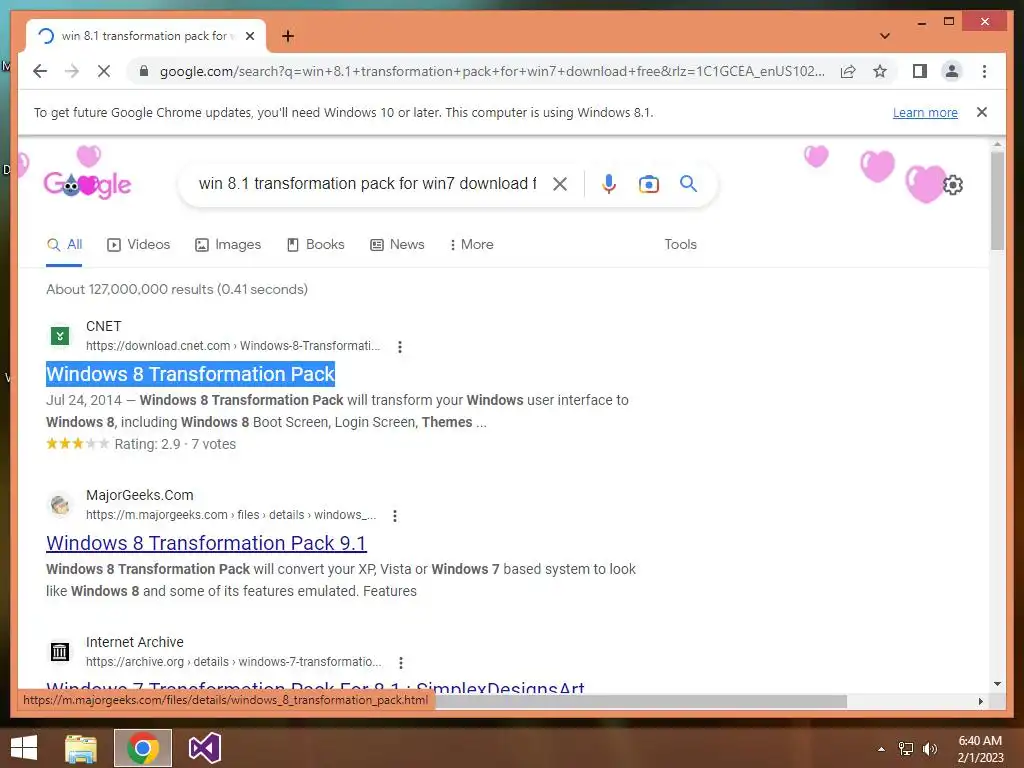Viewport: 1024px width, 768px height.
Task: Open MajorGeeks result three-dot options
Action: [x=394, y=516]
